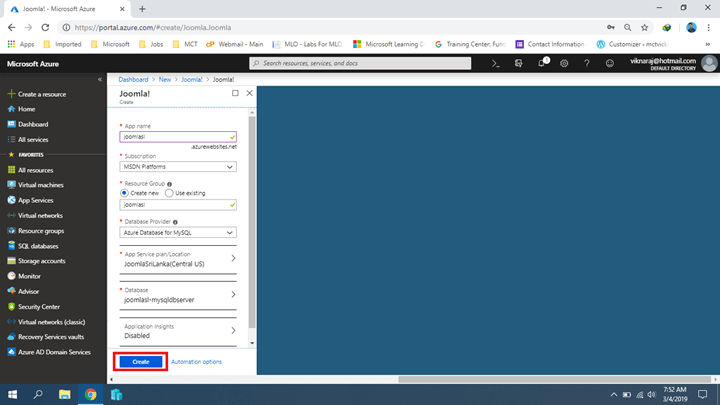
Task: Click Monitor sidebar icon
Action: point(11,276)
